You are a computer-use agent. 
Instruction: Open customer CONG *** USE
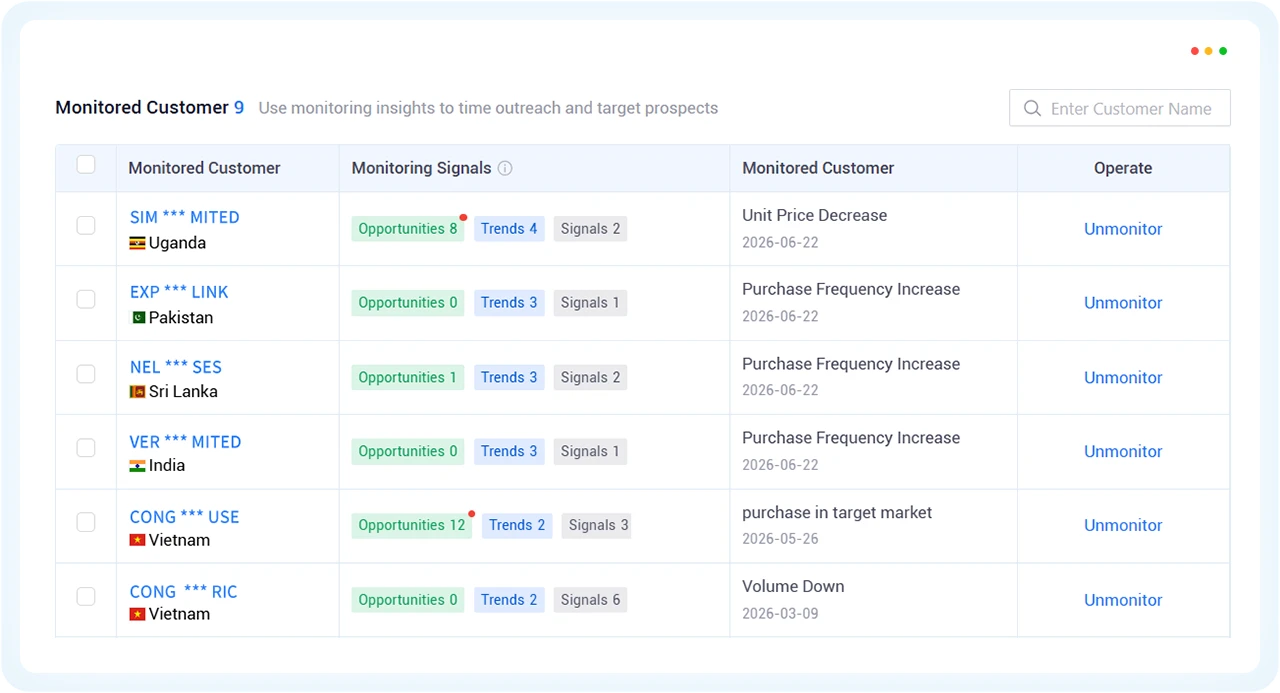tap(185, 517)
